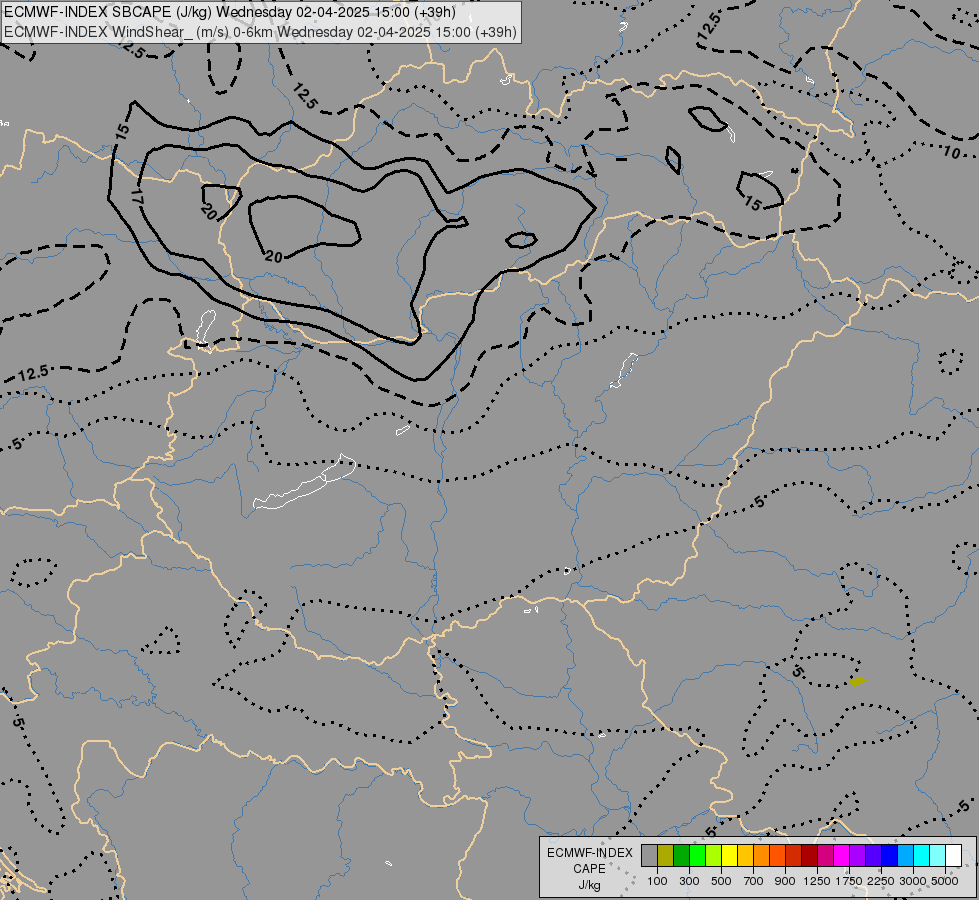Image resolution: width=979 pixels, height=900 pixels.
Task: Pick the pure yellow legend swatch
Action: point(729,855)
